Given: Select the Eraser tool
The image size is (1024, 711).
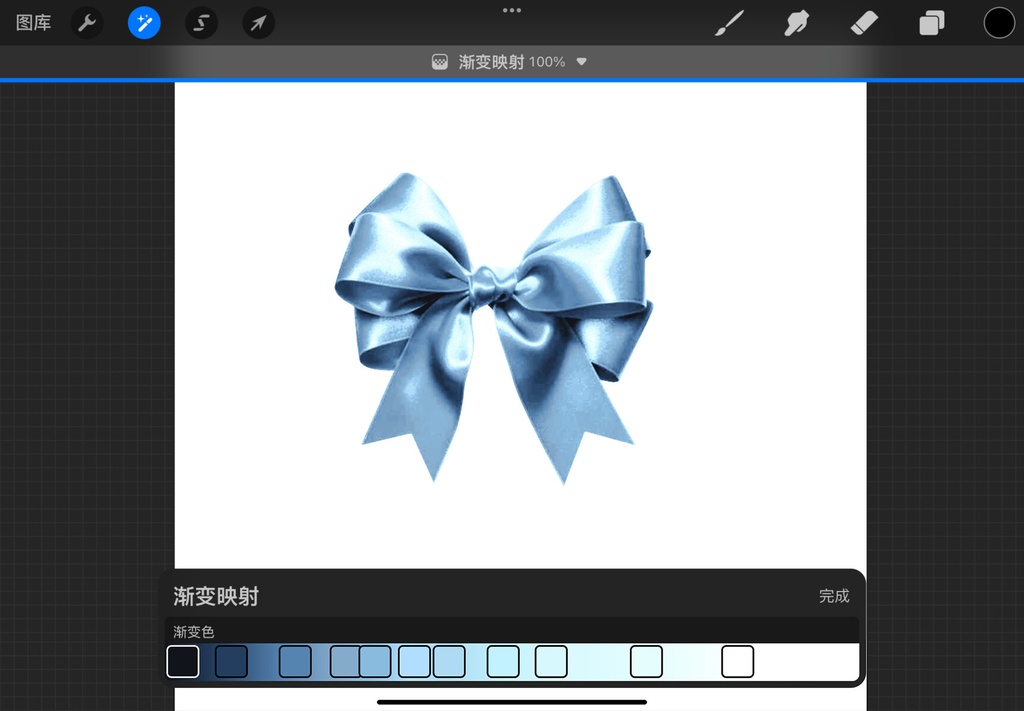Looking at the screenshot, I should 864,22.
